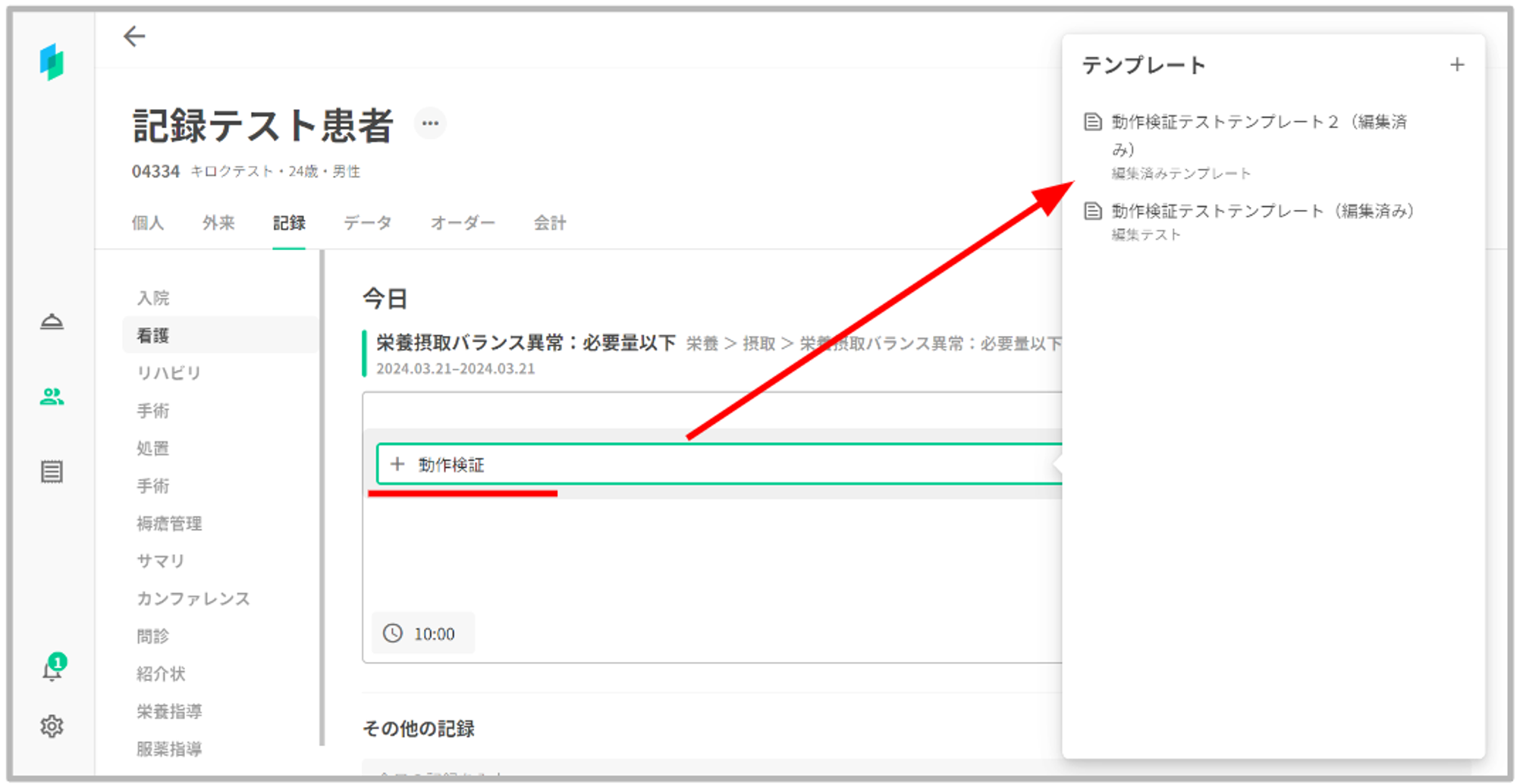This screenshot has width=1517, height=784.
Task: Click the 摂取 breadcrumb text
Action: [758, 343]
